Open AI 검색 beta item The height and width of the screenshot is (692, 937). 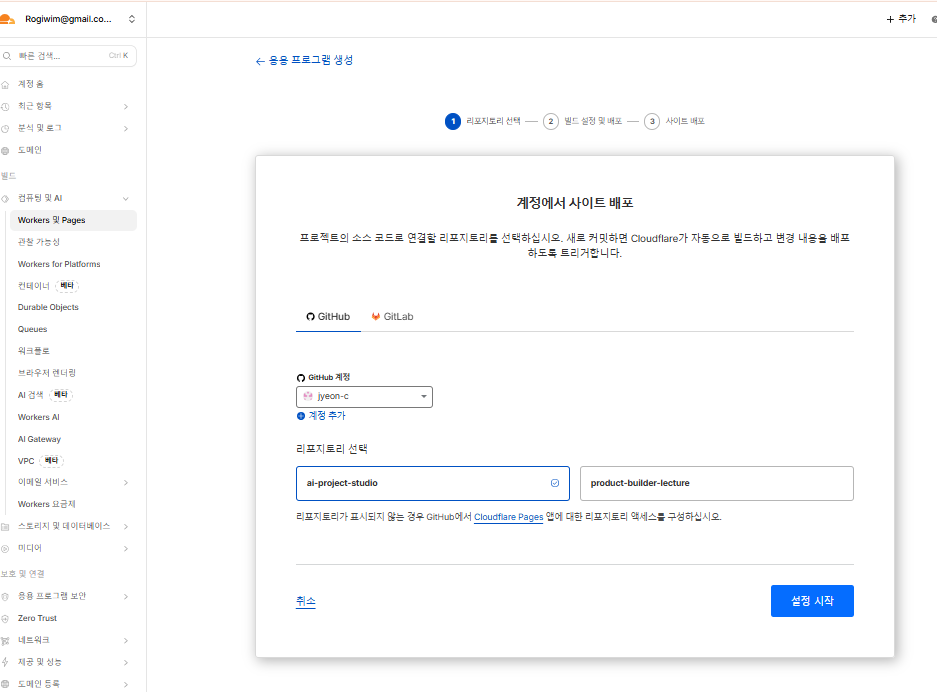point(45,395)
